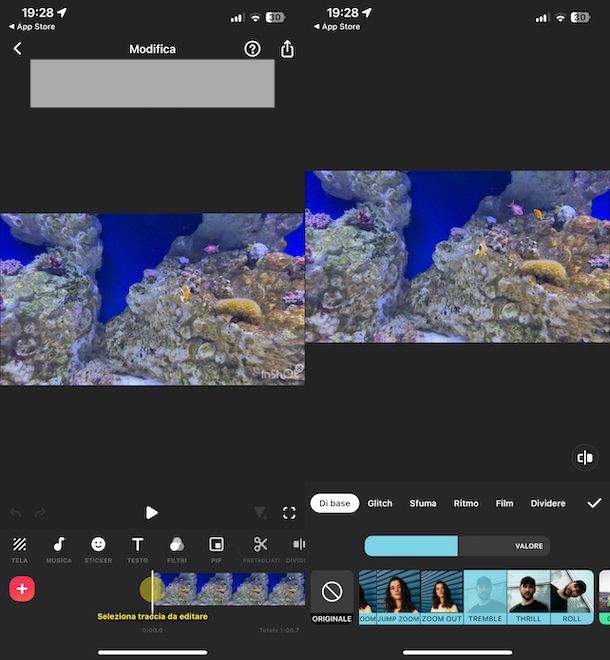Screen dimensions: 610x660
Task: Apply the Thrill effect
Action: point(528,597)
